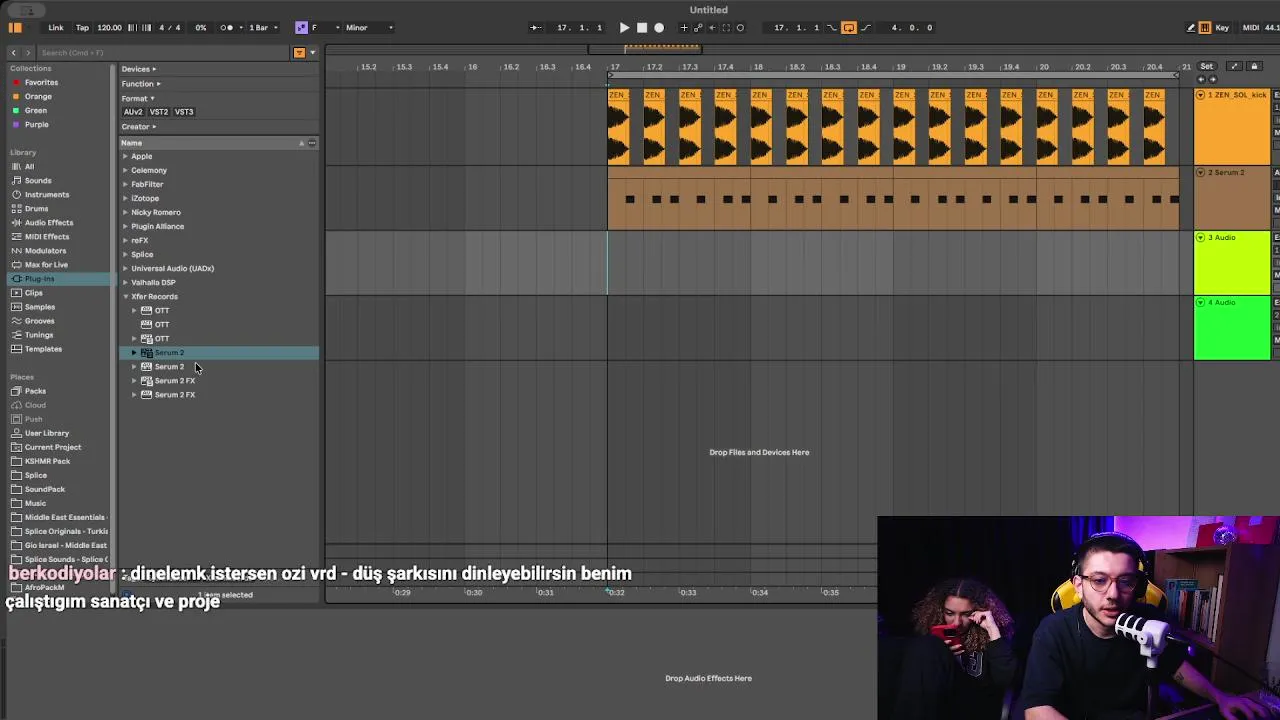Open the Packs place

pos(35,390)
